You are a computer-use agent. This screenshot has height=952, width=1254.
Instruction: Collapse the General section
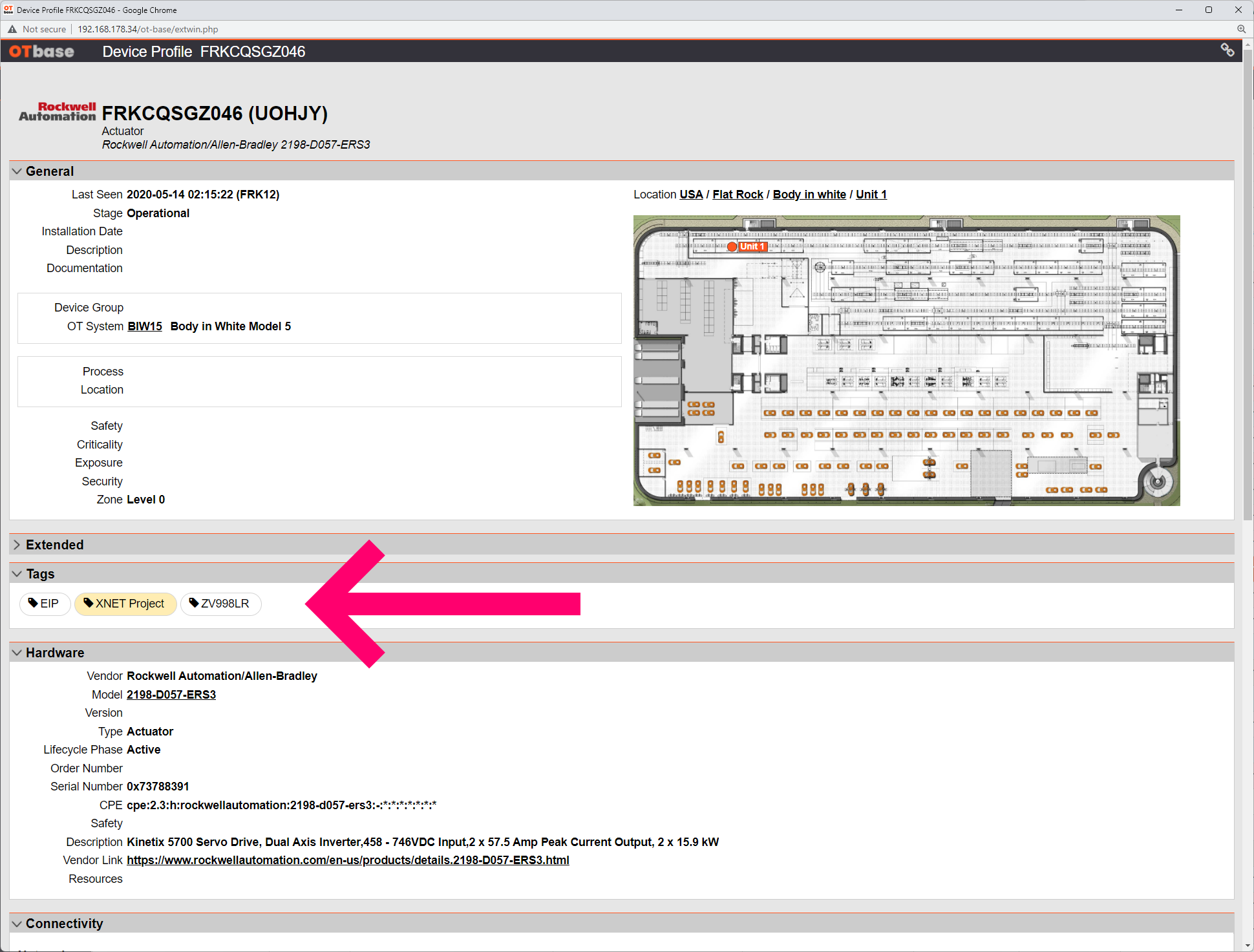pos(17,171)
